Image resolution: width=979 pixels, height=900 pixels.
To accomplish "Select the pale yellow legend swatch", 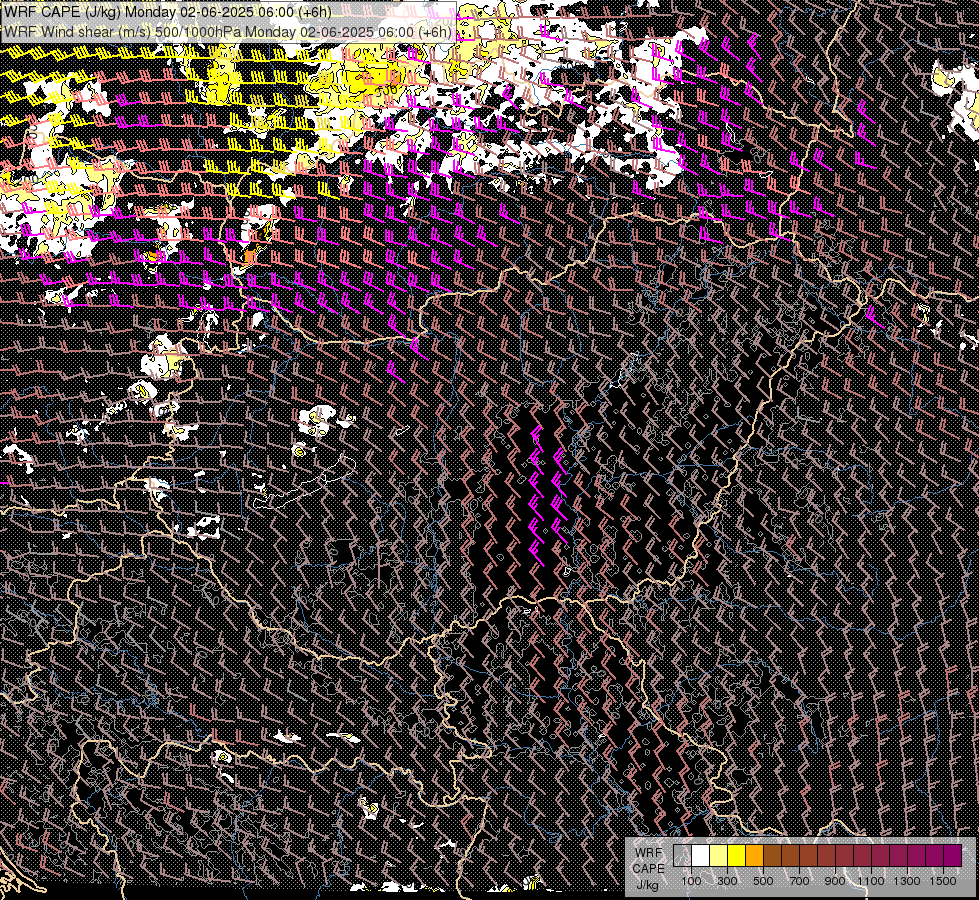I will (718, 856).
